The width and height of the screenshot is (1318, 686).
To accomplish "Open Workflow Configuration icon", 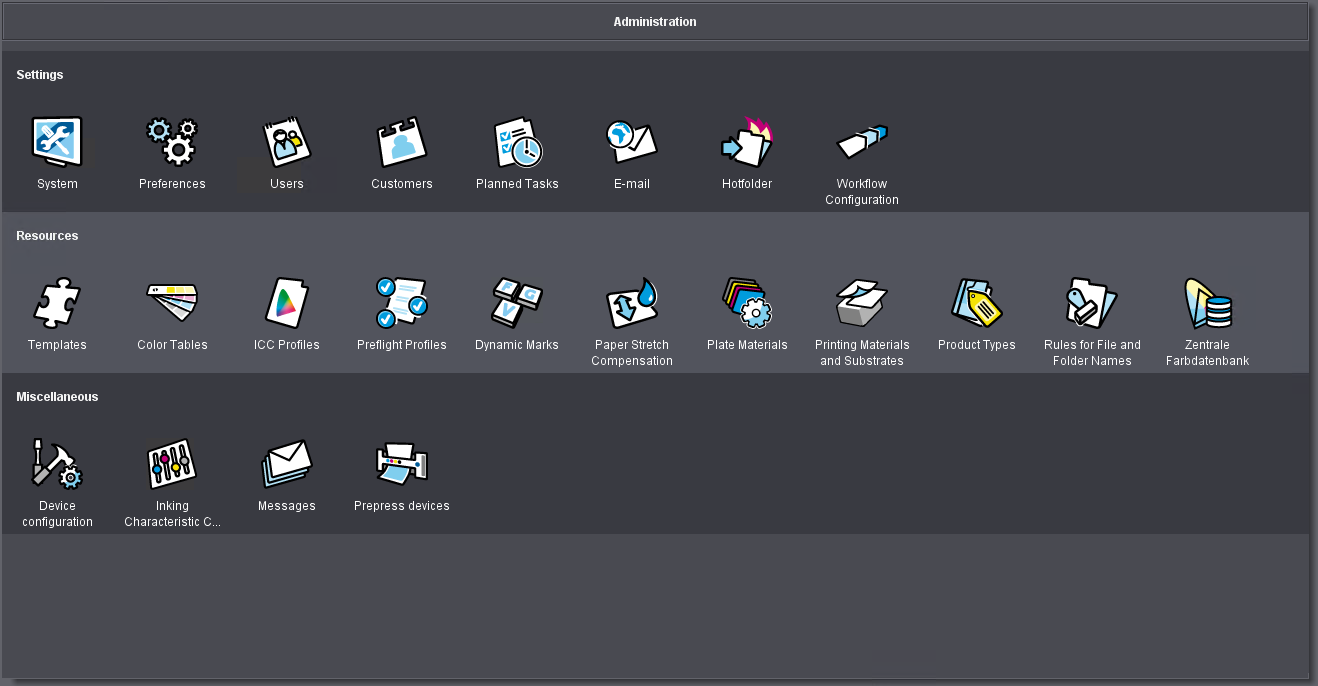I will [862, 142].
